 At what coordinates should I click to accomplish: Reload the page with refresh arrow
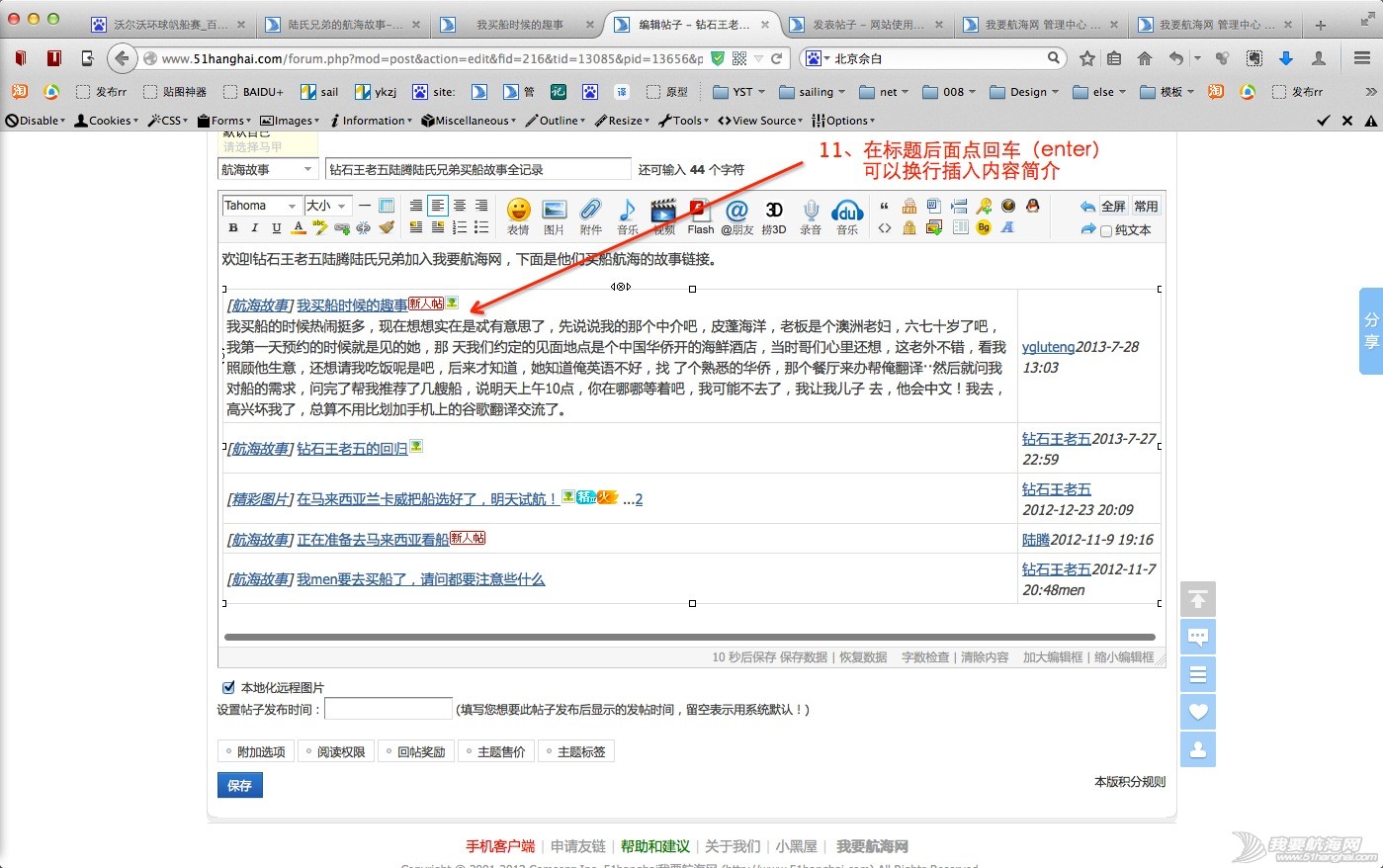777,58
